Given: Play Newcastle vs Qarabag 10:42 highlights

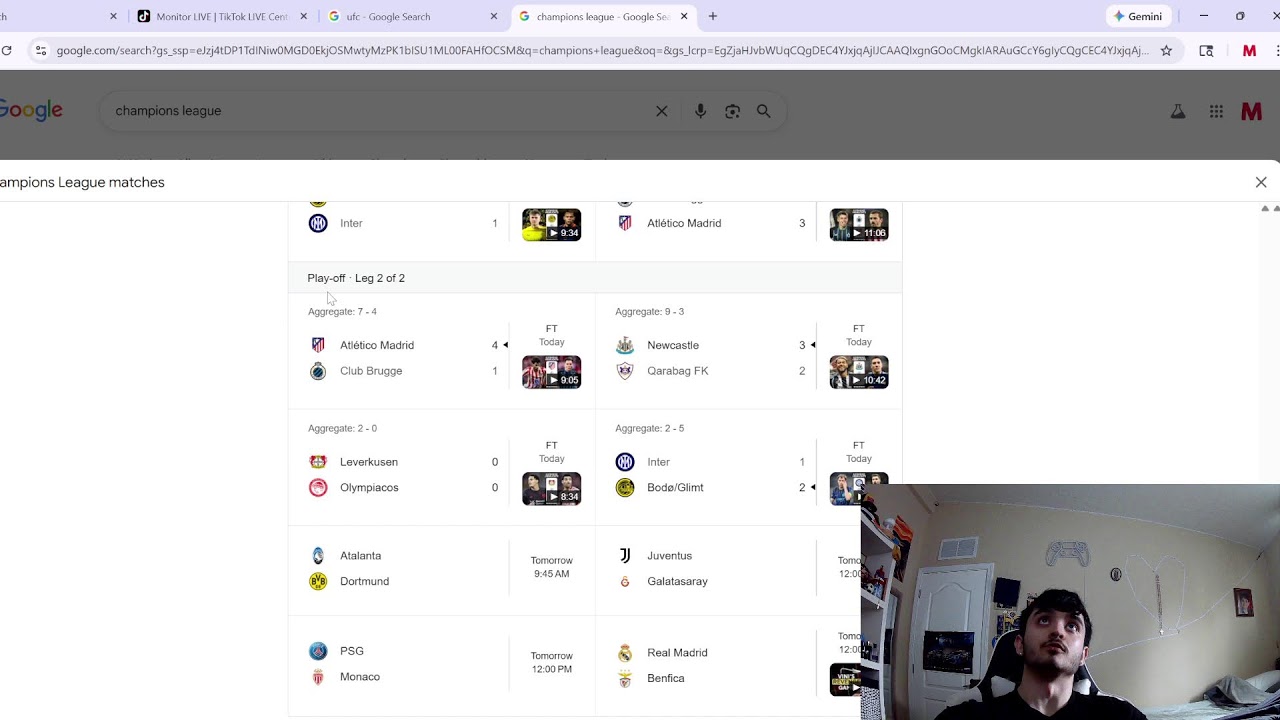Looking at the screenshot, I should click(858, 371).
